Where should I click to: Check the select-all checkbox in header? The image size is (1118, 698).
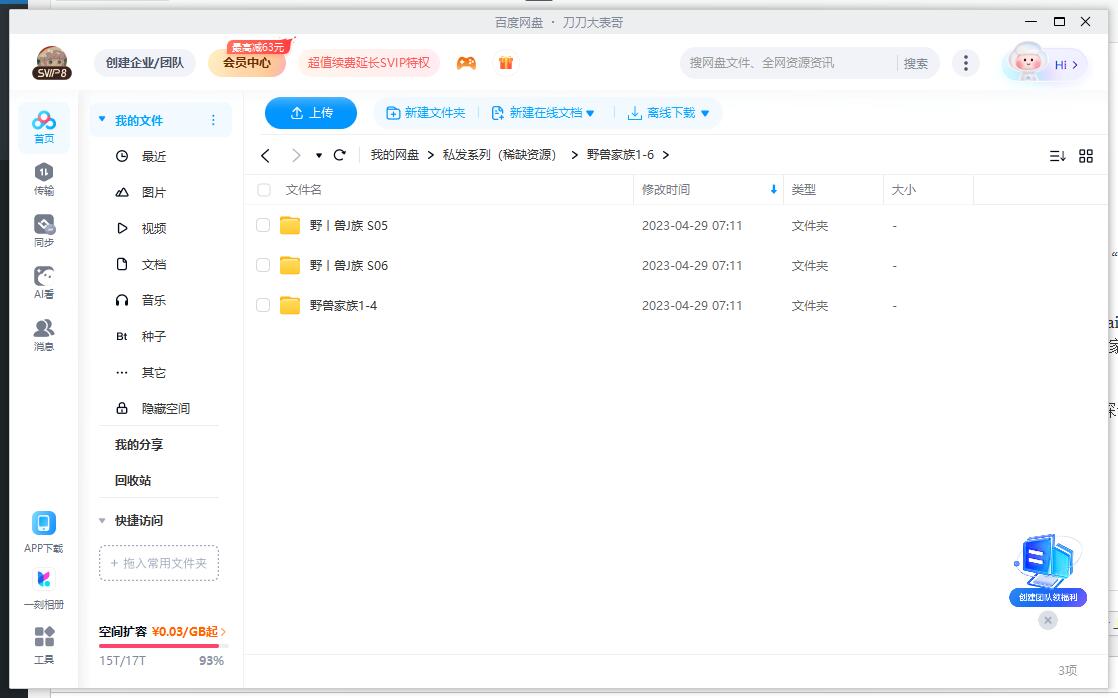pyautogui.click(x=263, y=189)
